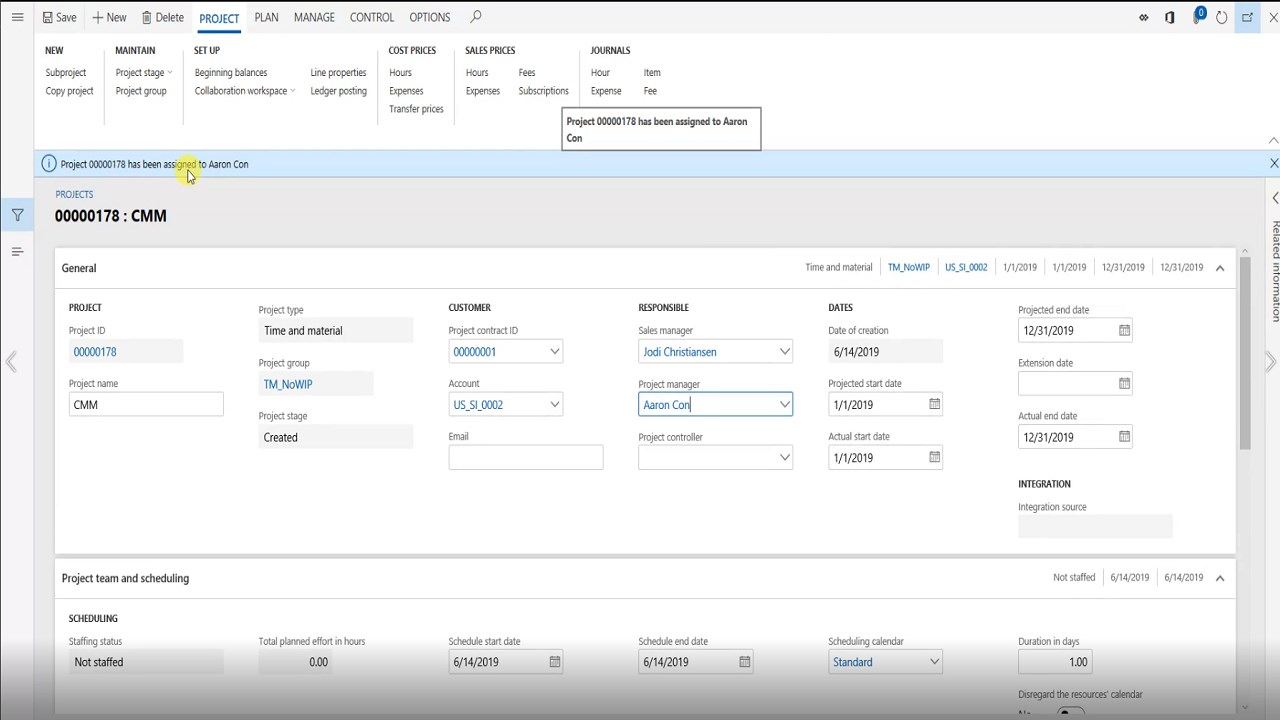Click the info icon in notification bar
Viewport: 1280px width, 720px height.
coord(48,163)
